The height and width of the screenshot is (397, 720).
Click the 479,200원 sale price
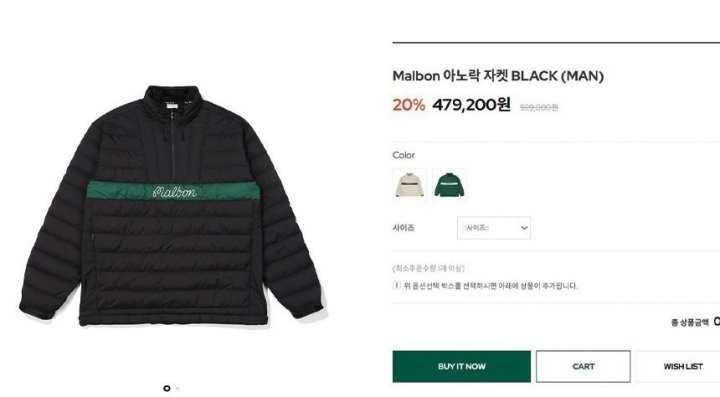click(471, 105)
